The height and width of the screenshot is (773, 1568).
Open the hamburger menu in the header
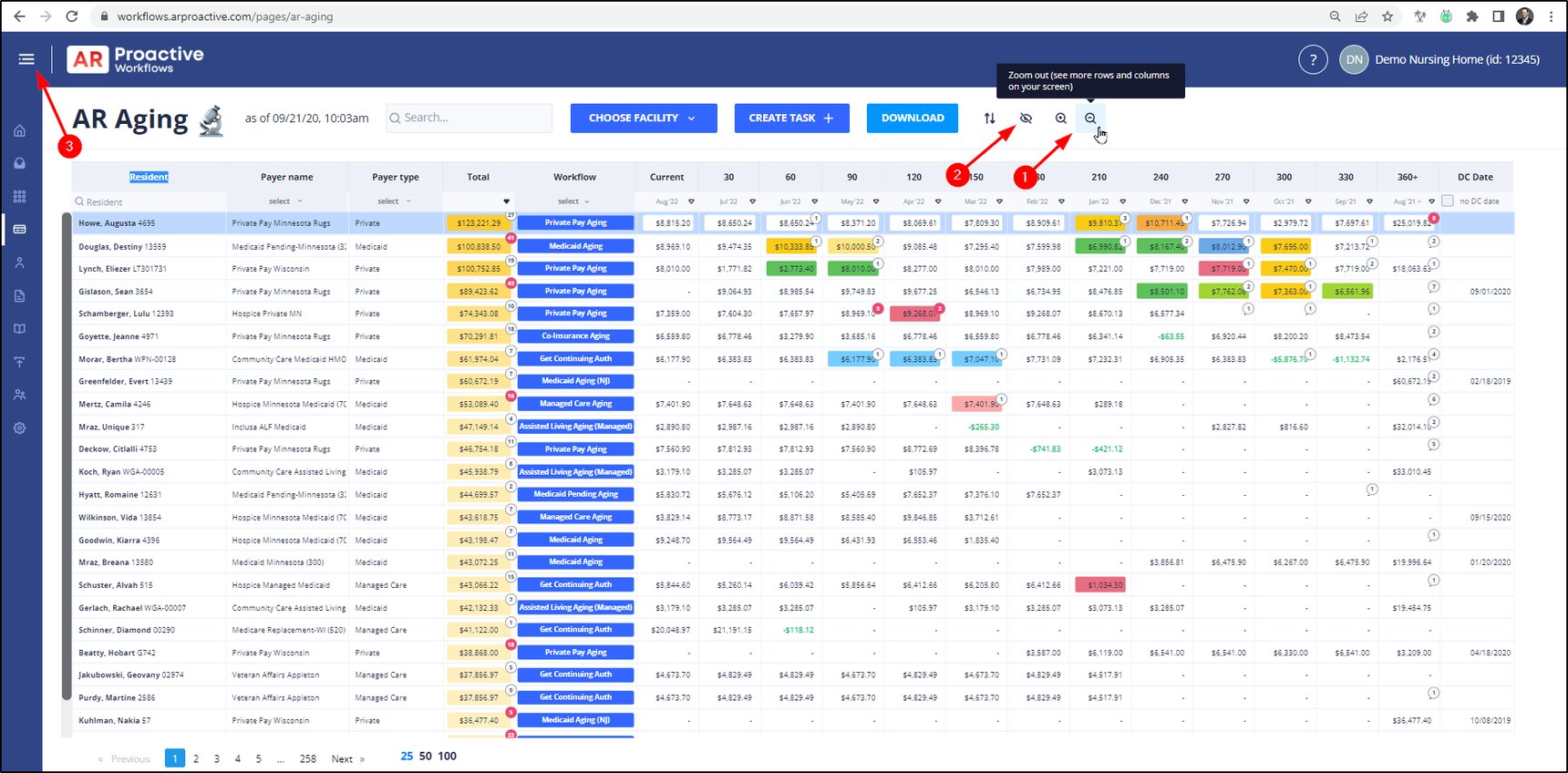(26, 59)
